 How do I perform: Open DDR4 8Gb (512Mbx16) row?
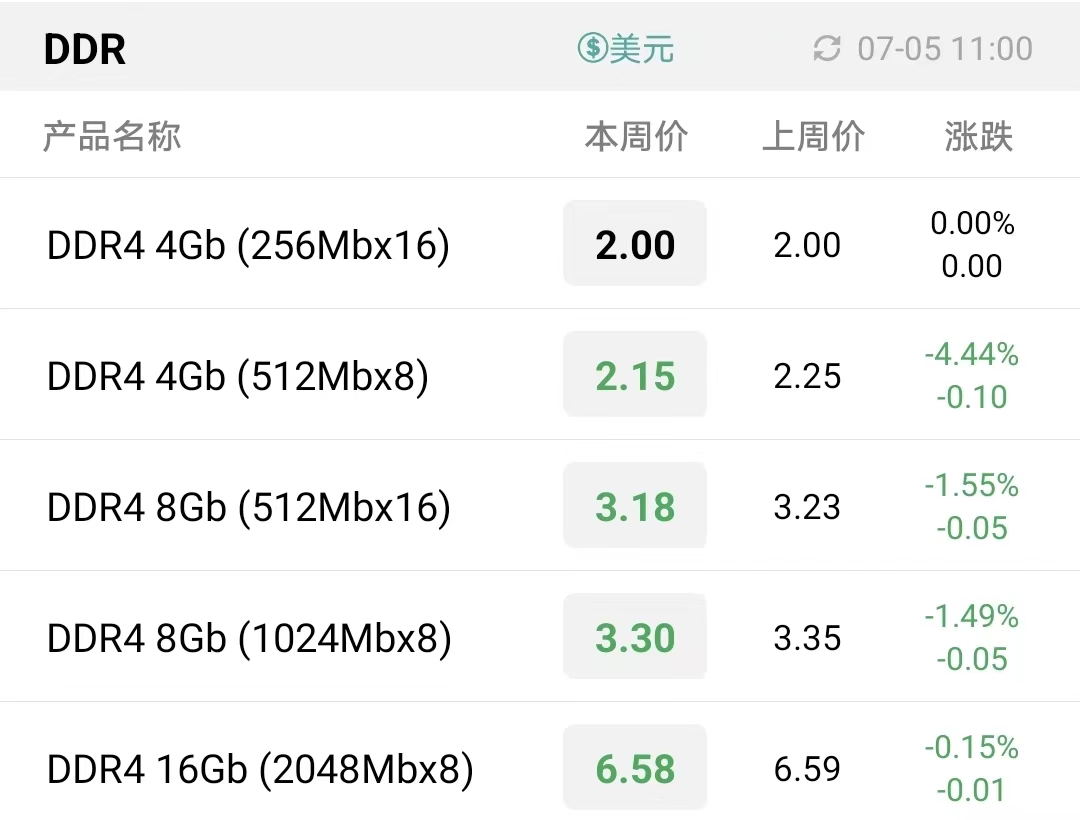(x=540, y=505)
